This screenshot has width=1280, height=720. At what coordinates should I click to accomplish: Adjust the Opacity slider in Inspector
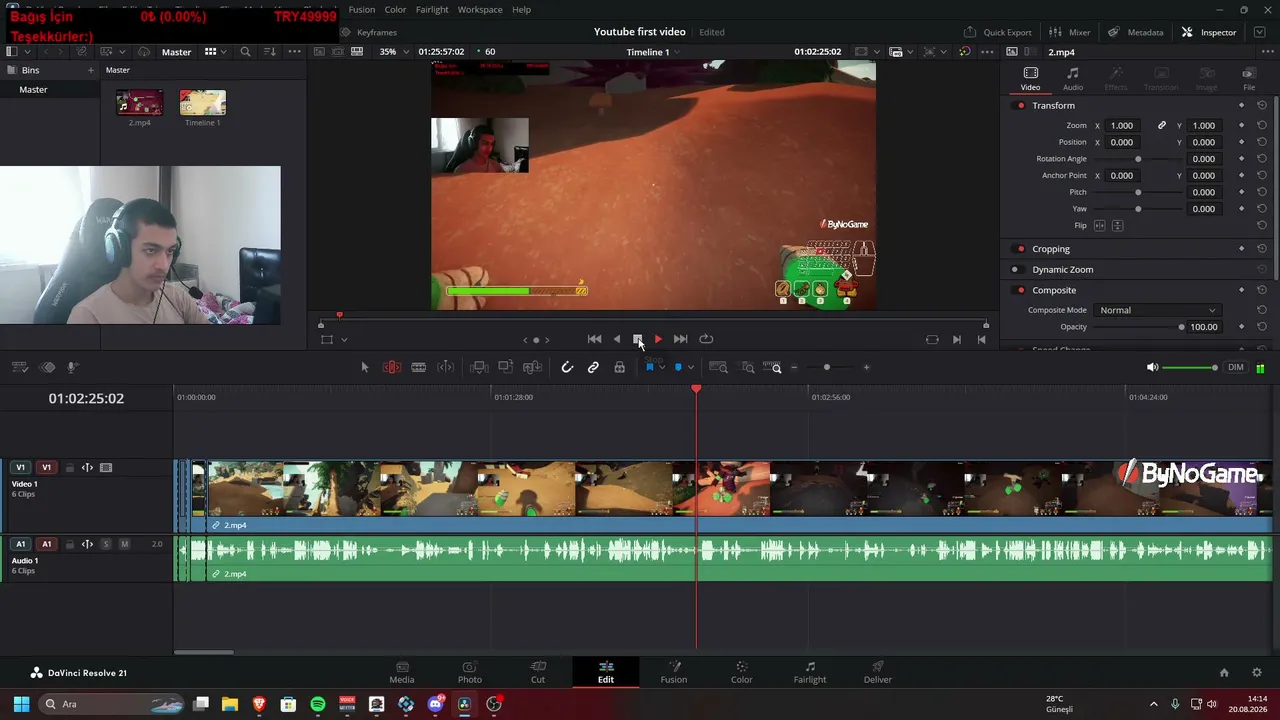coord(1139,327)
